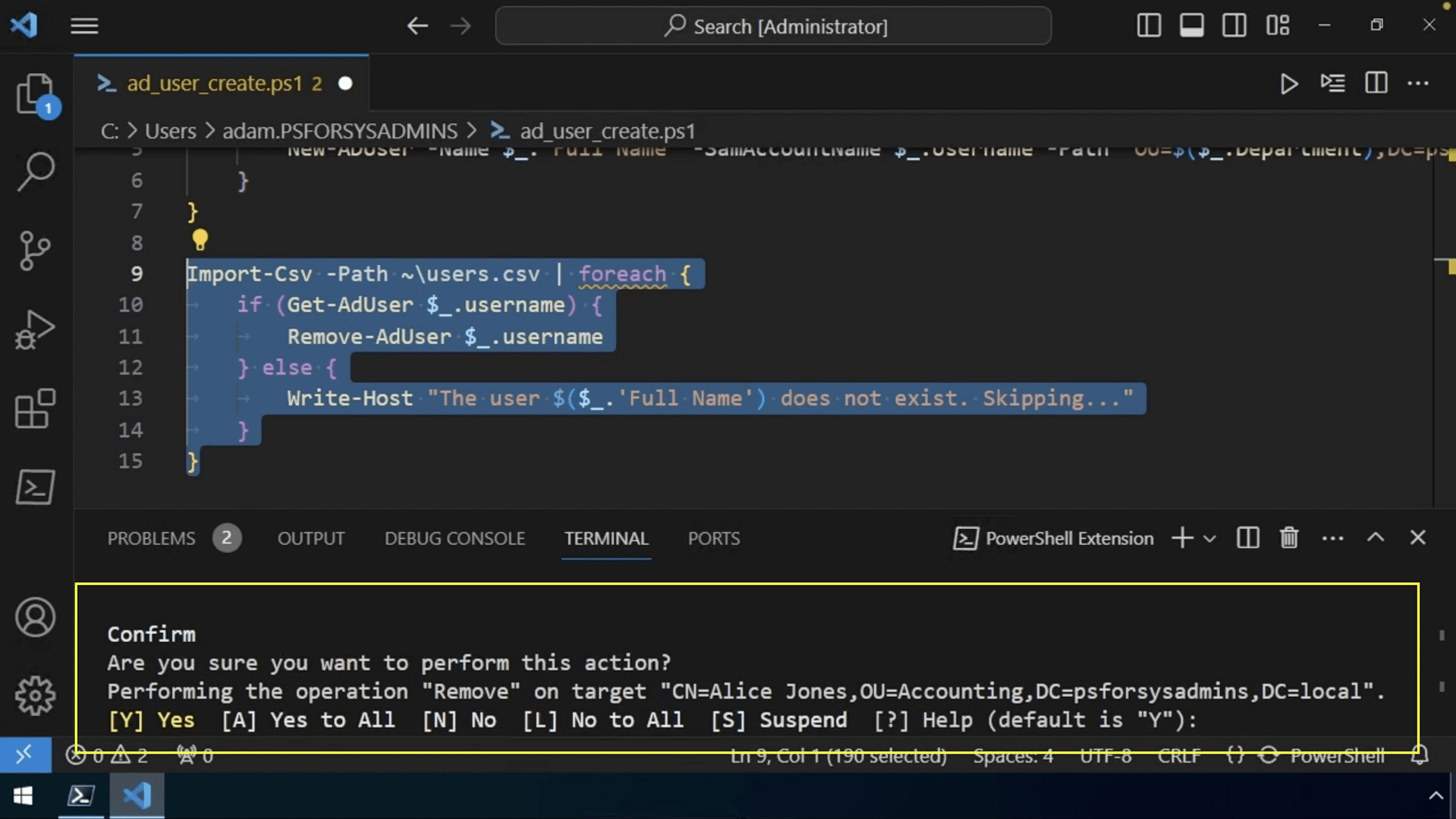Select the PowerShell Extension terminal label
The height and width of the screenshot is (819, 1456).
pyautogui.click(x=1053, y=538)
